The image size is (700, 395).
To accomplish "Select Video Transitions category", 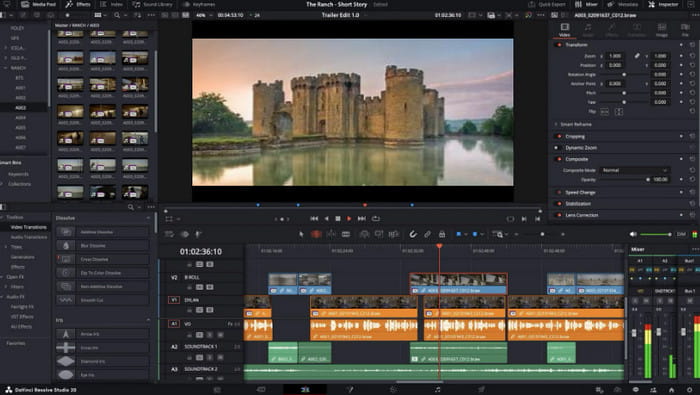I will (x=29, y=227).
